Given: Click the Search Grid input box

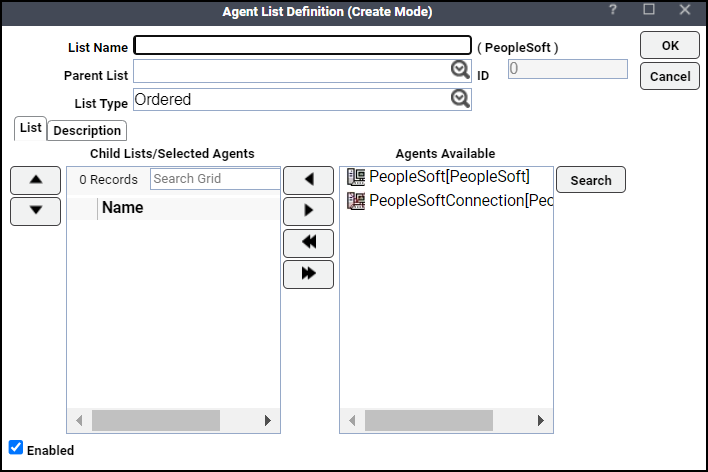Looking at the screenshot, I should 215,179.
